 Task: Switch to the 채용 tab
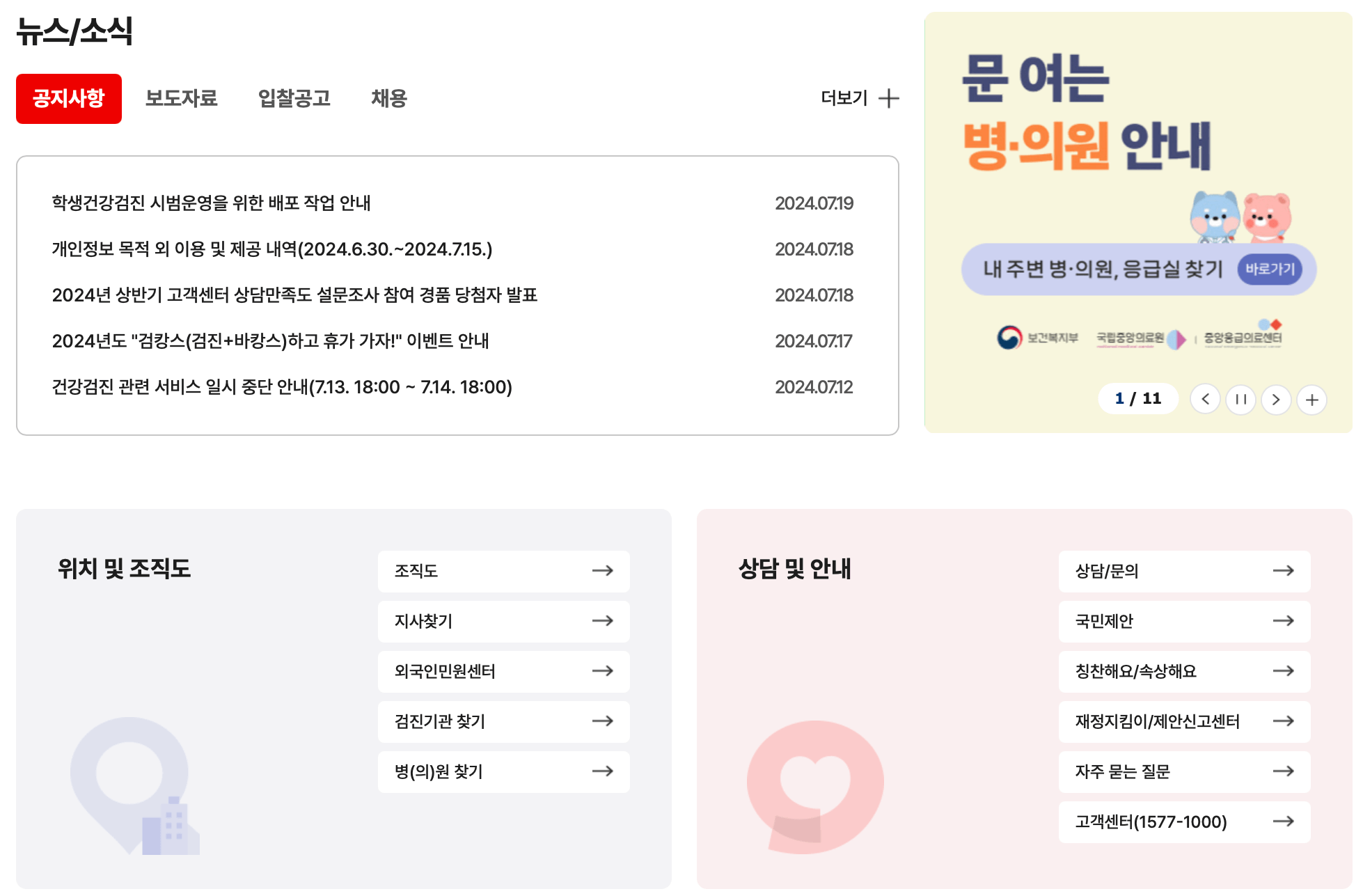(389, 98)
